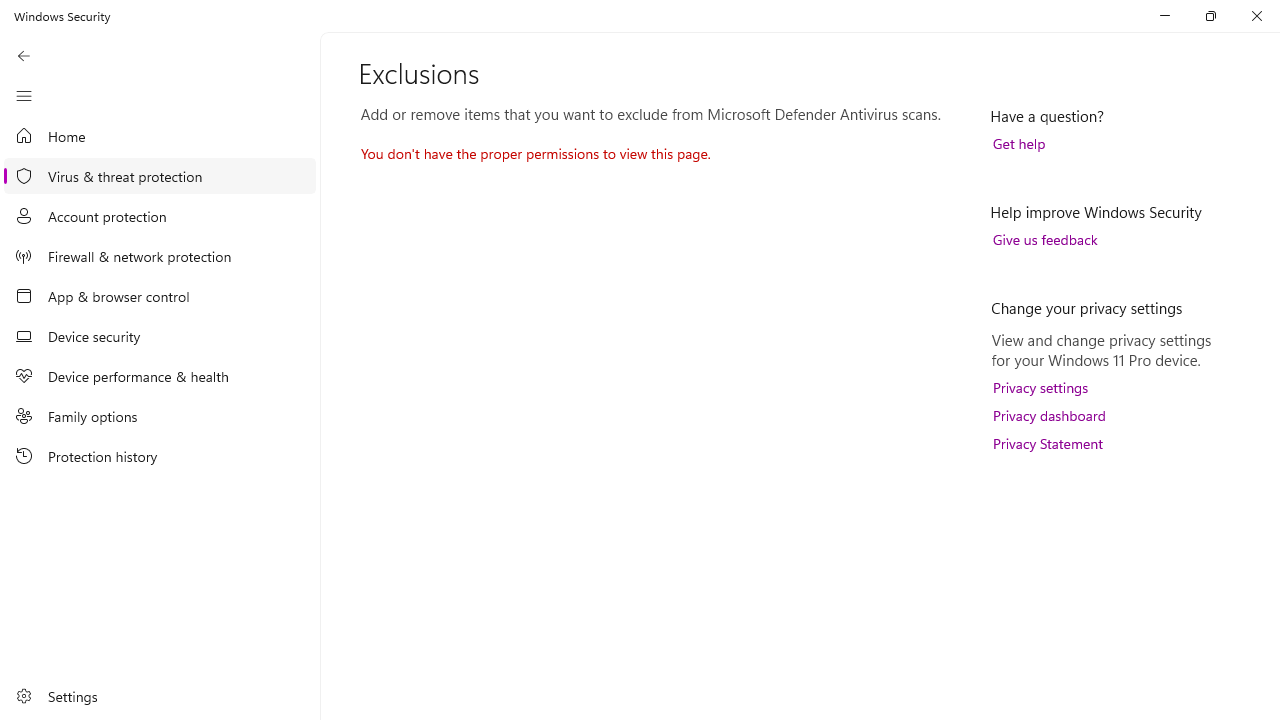
Task: Click the Family options people icon
Action: (x=24, y=416)
